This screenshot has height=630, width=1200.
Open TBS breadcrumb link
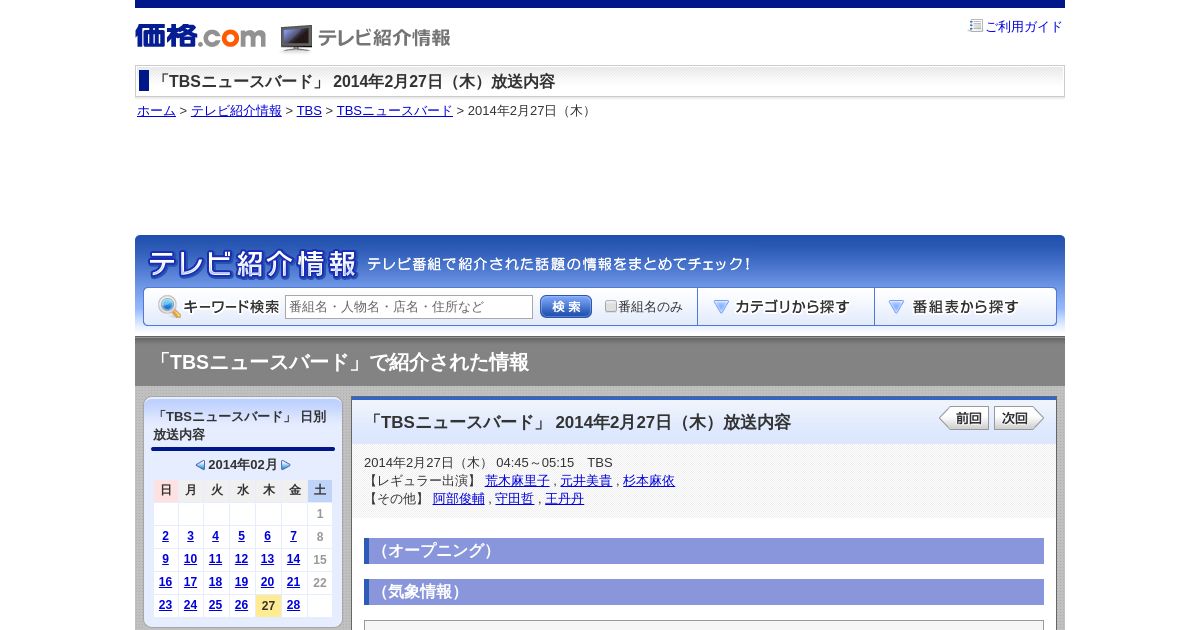(309, 111)
